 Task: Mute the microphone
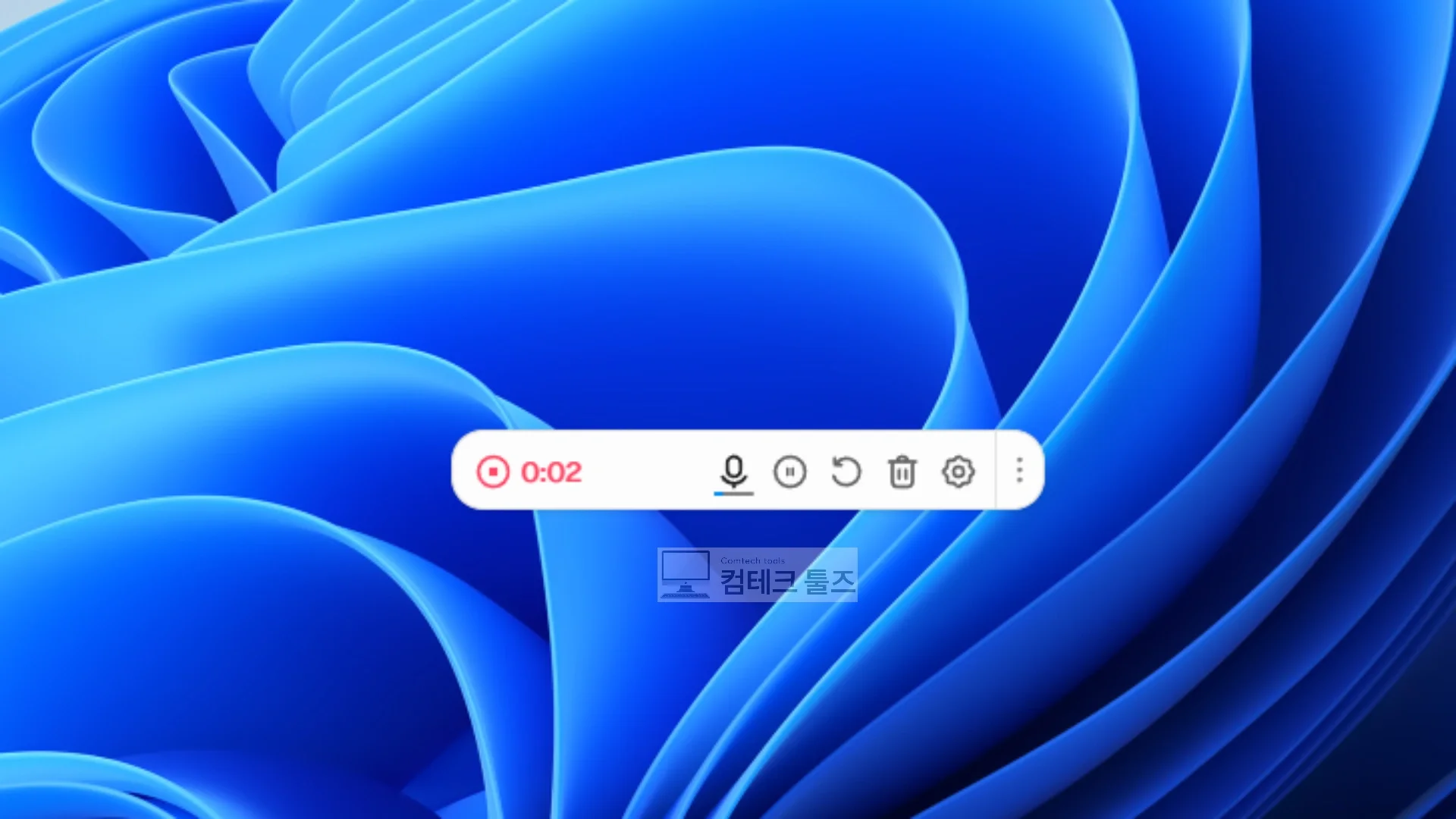coord(733,472)
